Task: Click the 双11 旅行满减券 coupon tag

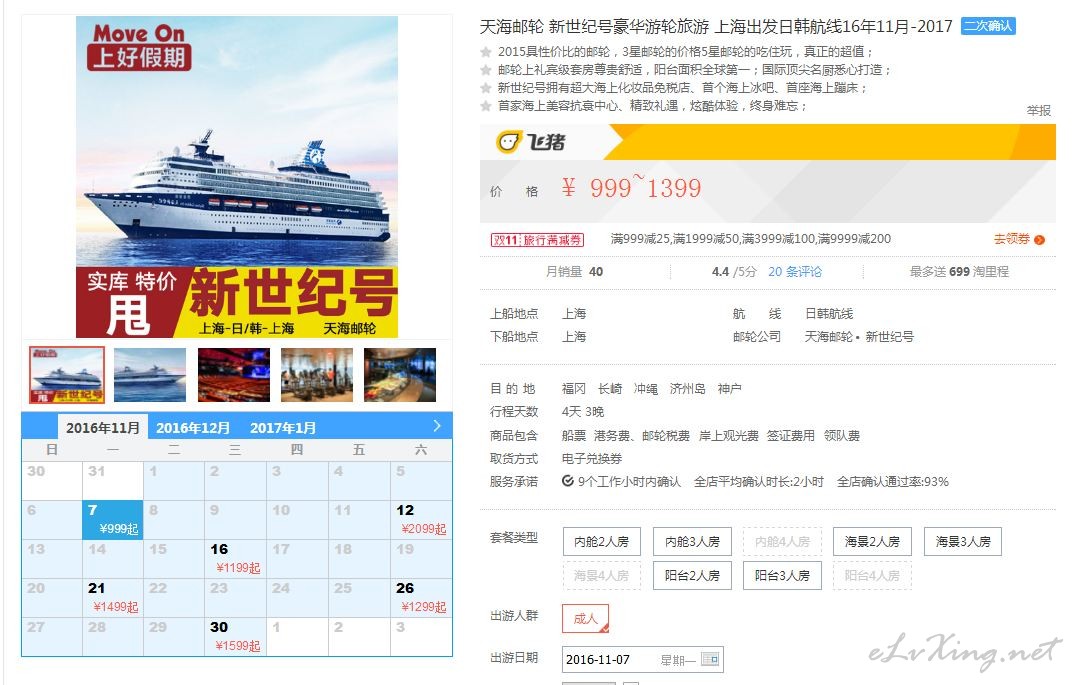Action: [537, 240]
